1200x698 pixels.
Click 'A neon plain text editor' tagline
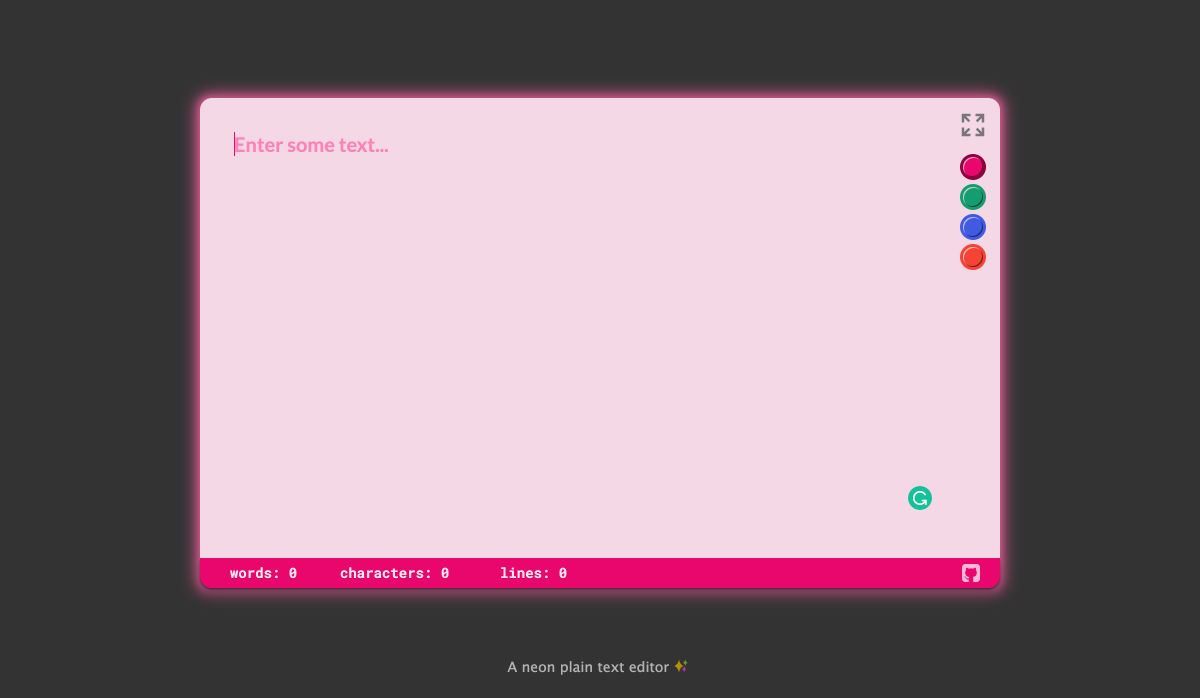(x=587, y=667)
